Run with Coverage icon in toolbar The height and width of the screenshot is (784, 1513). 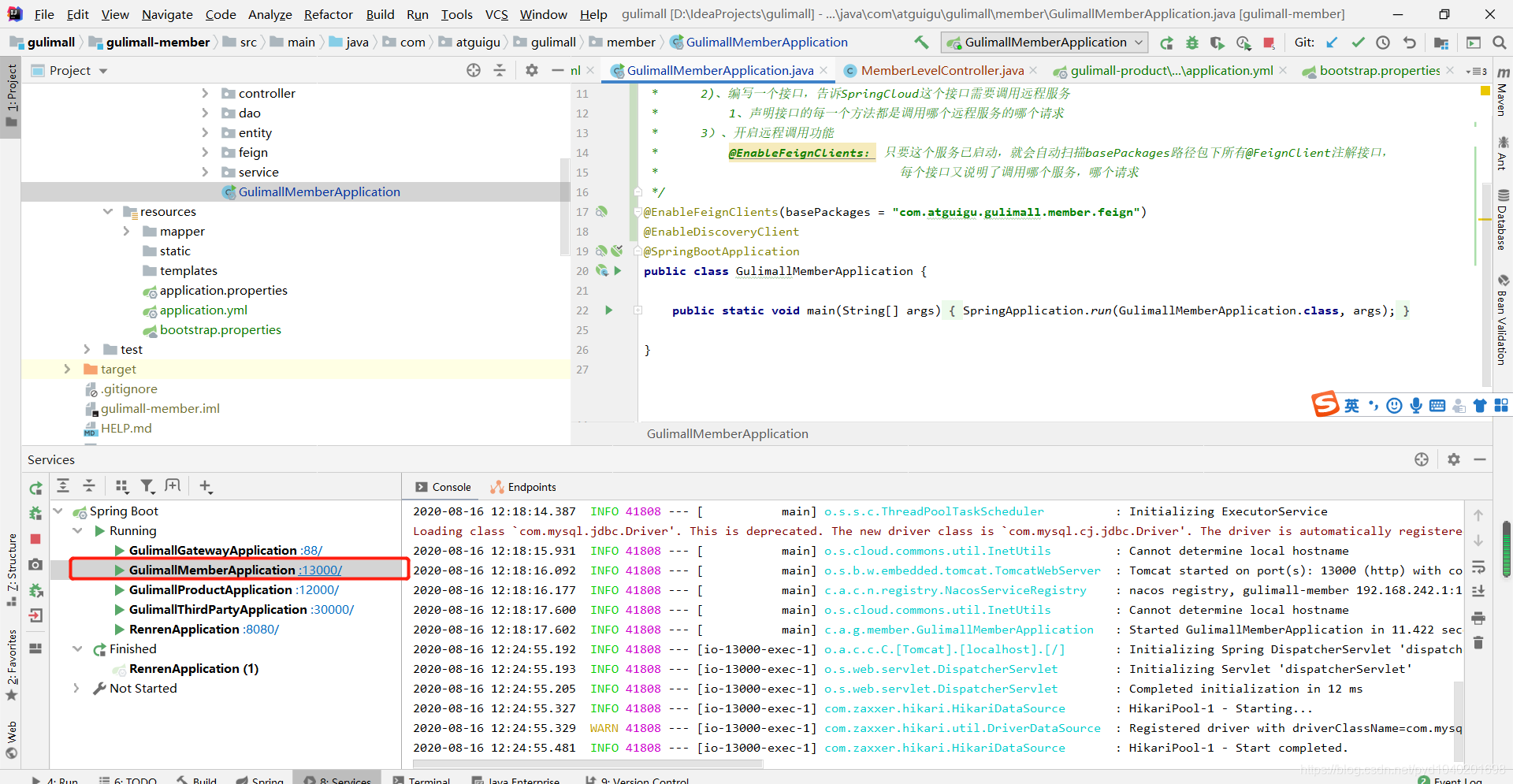click(x=1217, y=43)
